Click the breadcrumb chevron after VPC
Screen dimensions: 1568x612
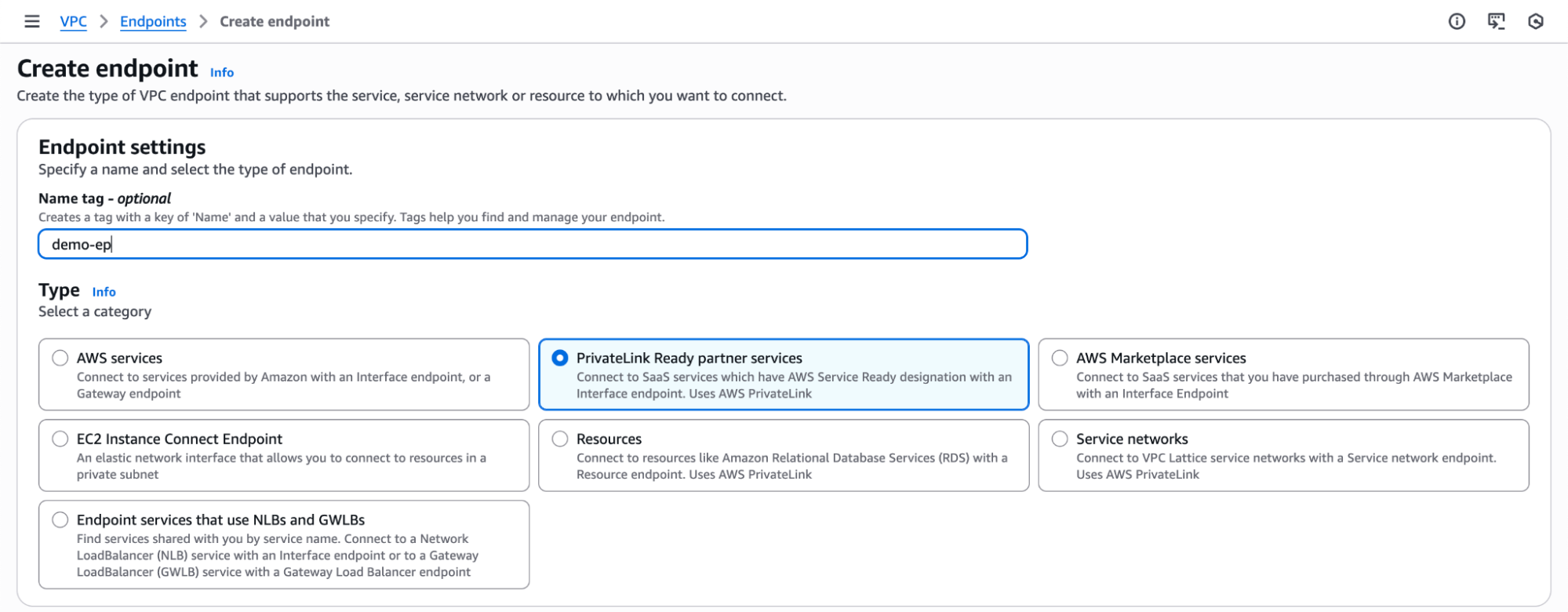pos(104,21)
